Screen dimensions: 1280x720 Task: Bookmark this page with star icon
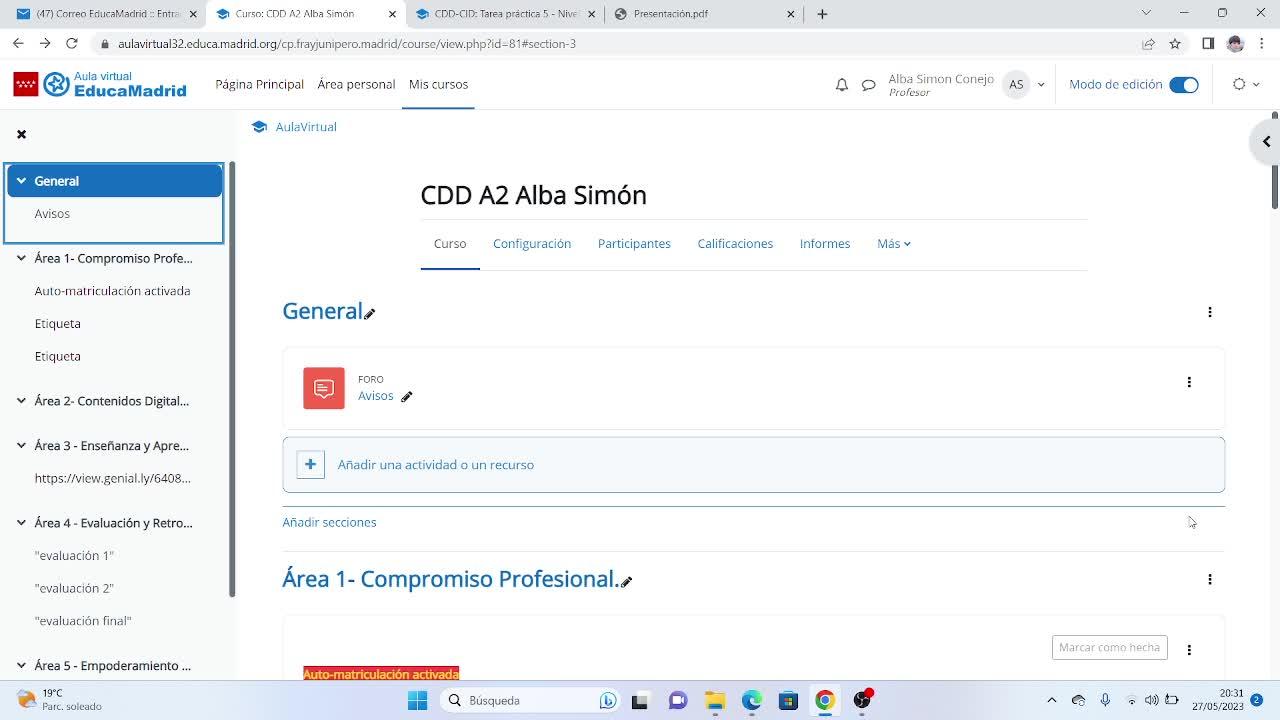point(1175,44)
